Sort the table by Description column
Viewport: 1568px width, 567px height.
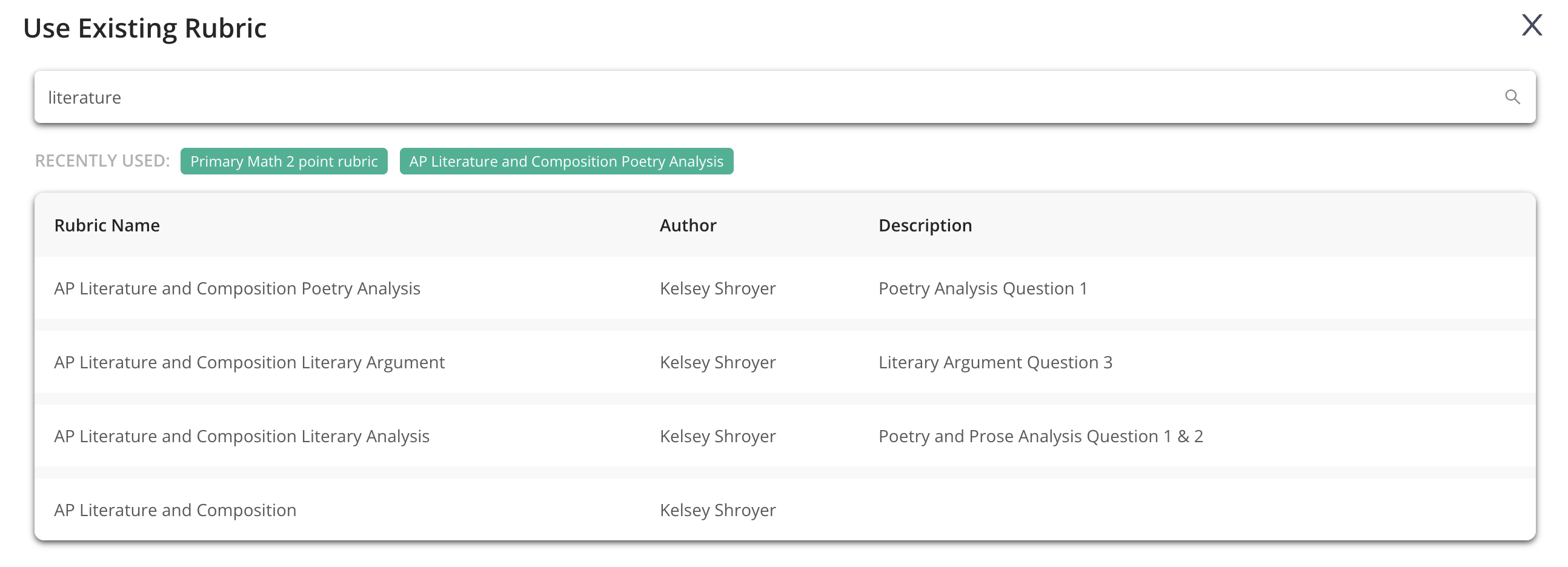[925, 225]
